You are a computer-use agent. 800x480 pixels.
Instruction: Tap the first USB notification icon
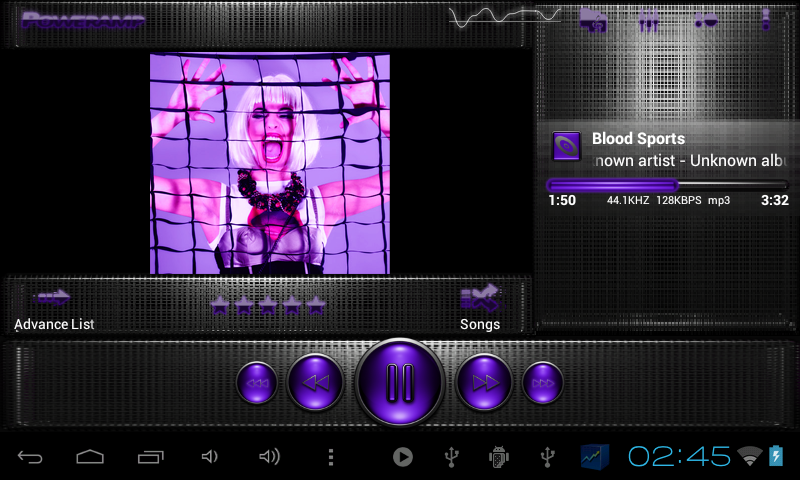coord(452,457)
